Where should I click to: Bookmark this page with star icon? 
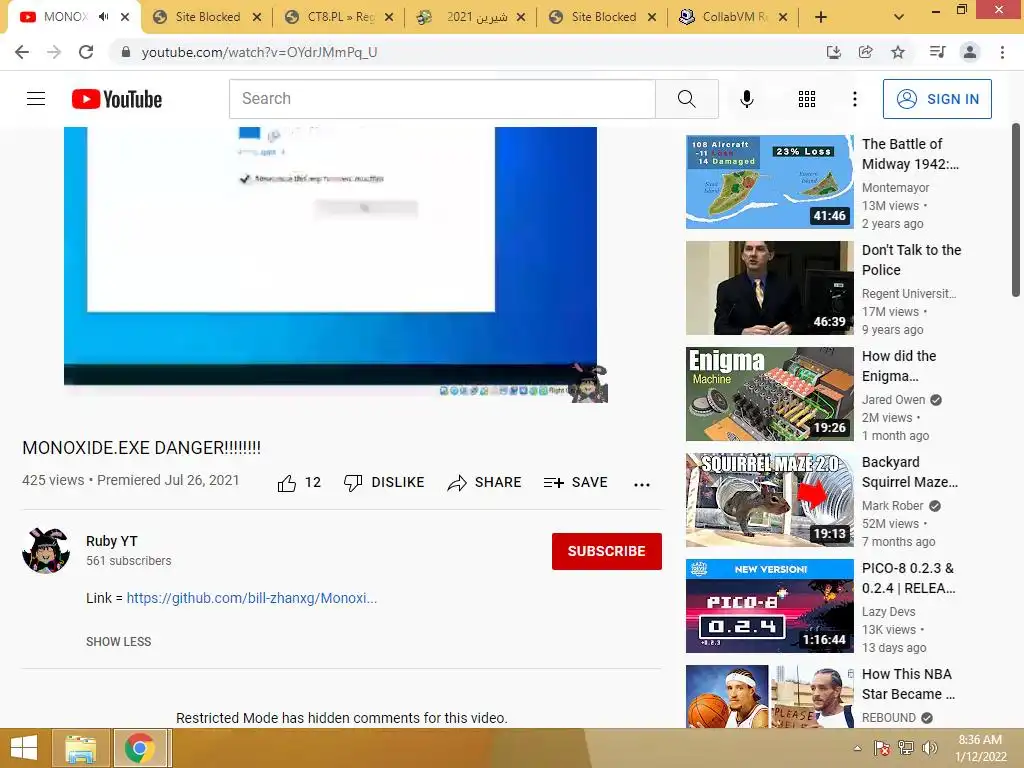pos(898,52)
